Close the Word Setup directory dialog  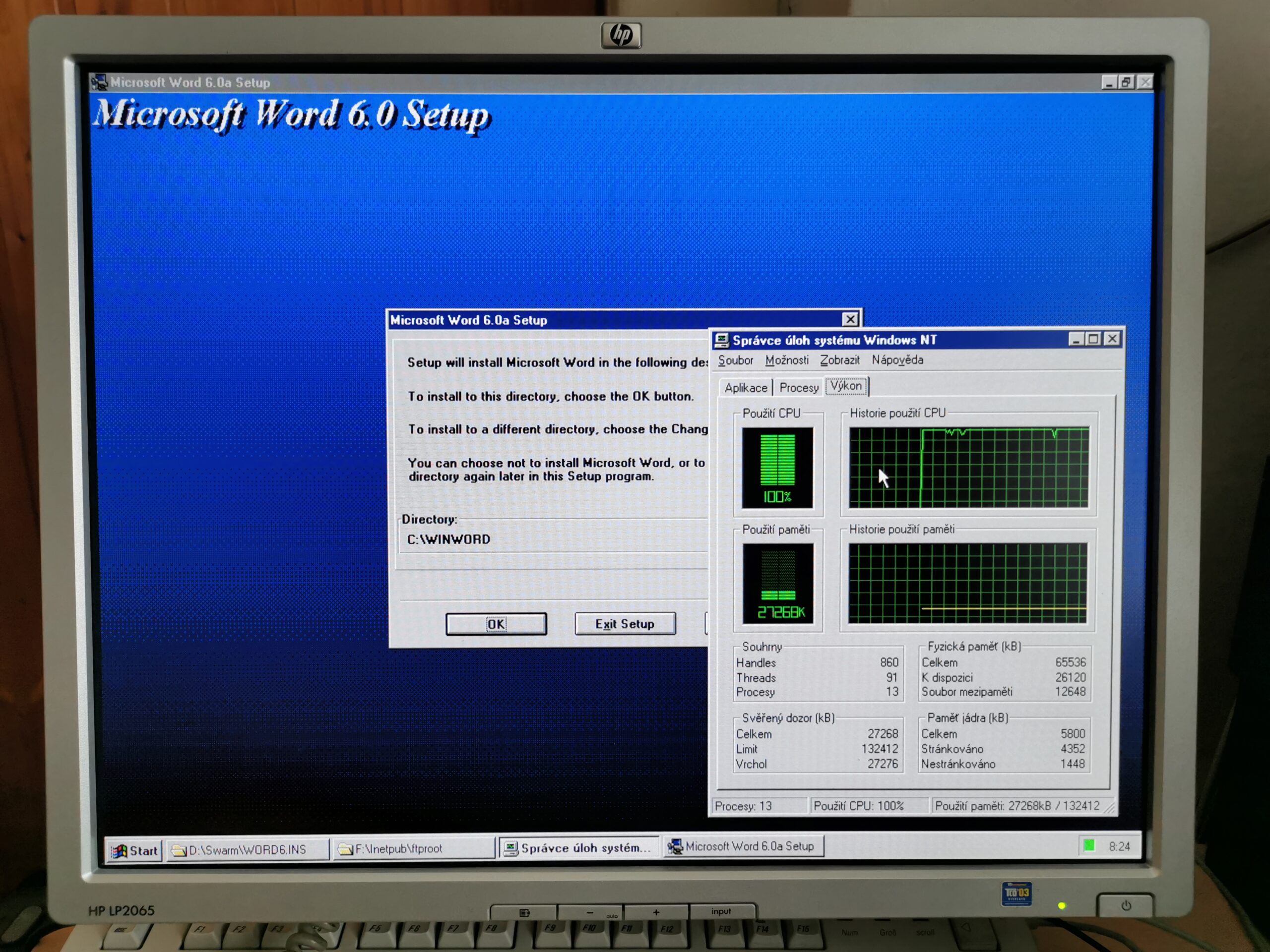tap(850, 319)
